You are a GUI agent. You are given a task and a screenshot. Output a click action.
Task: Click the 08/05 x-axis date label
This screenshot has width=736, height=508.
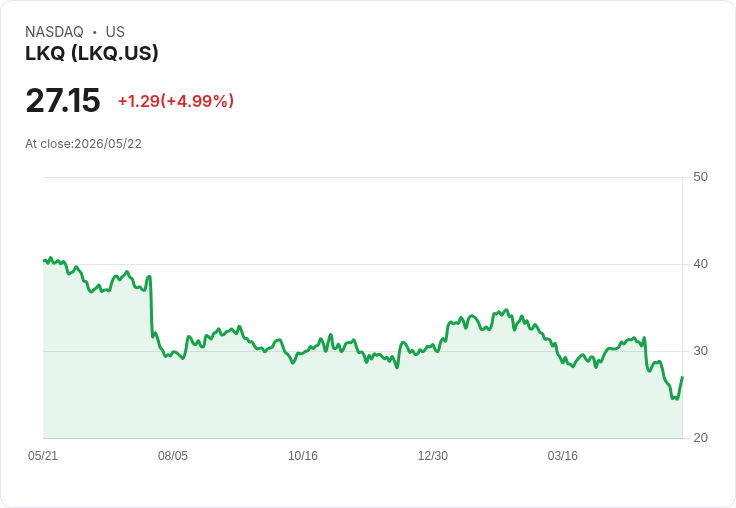click(173, 455)
